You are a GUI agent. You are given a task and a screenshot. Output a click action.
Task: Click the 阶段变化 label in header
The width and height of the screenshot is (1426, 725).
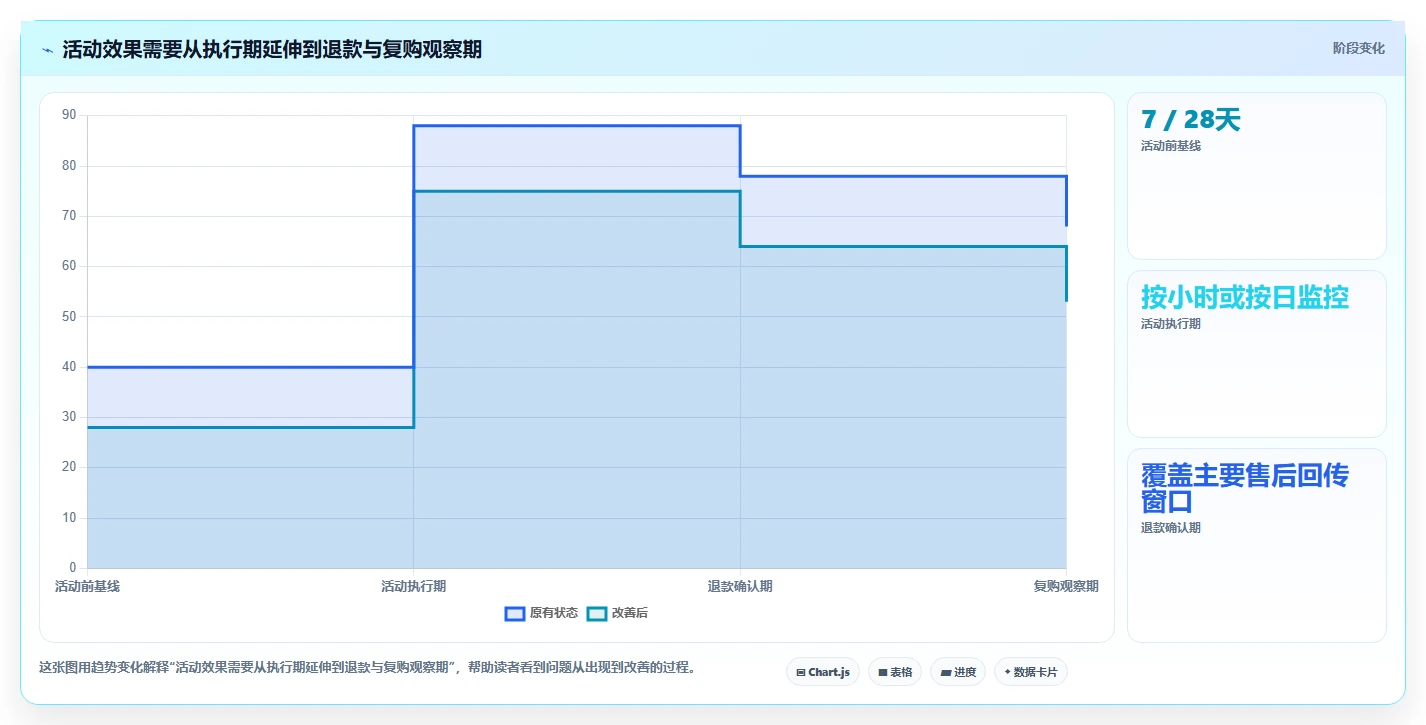pyautogui.click(x=1359, y=48)
